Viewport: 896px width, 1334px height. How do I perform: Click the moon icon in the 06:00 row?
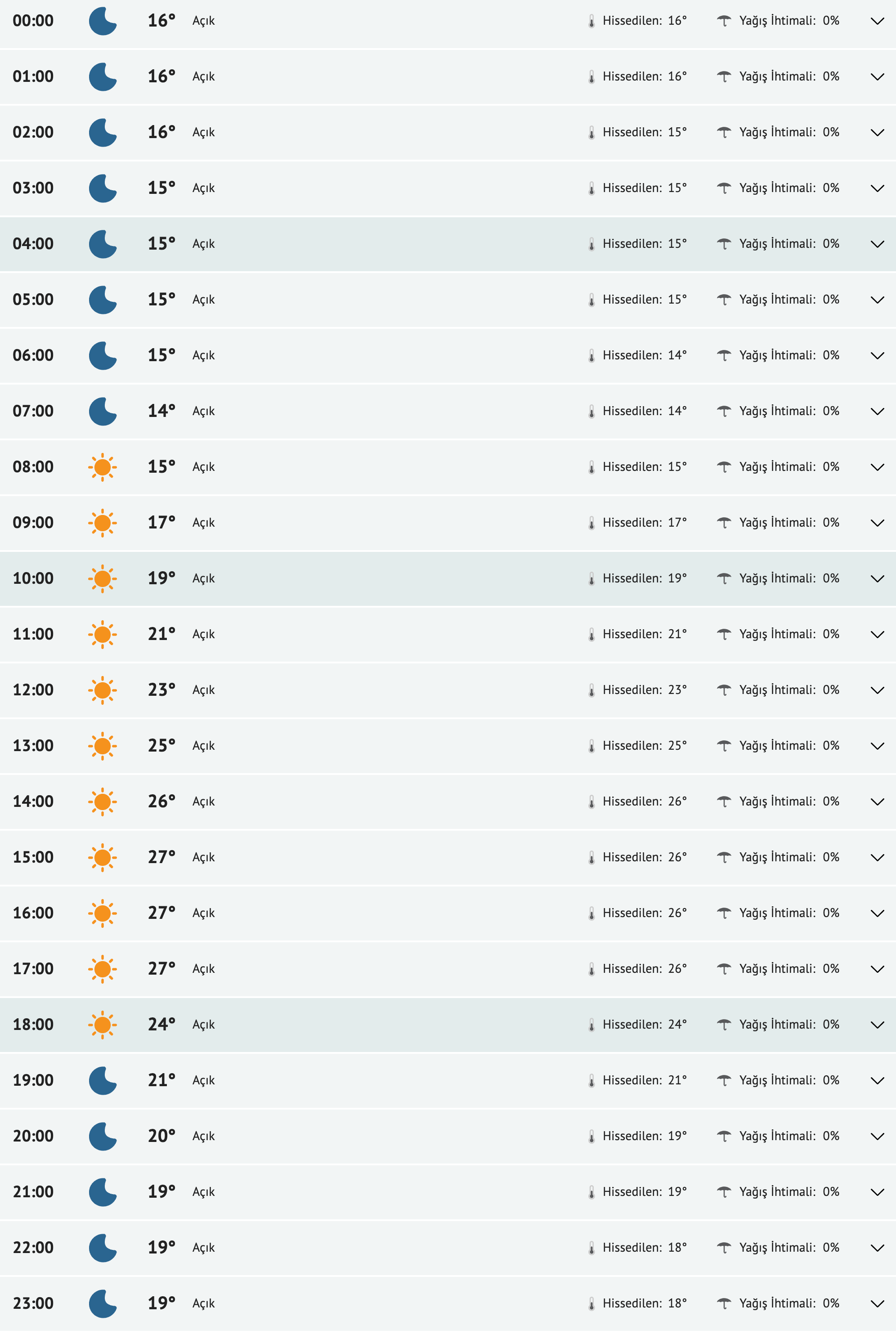(x=103, y=355)
